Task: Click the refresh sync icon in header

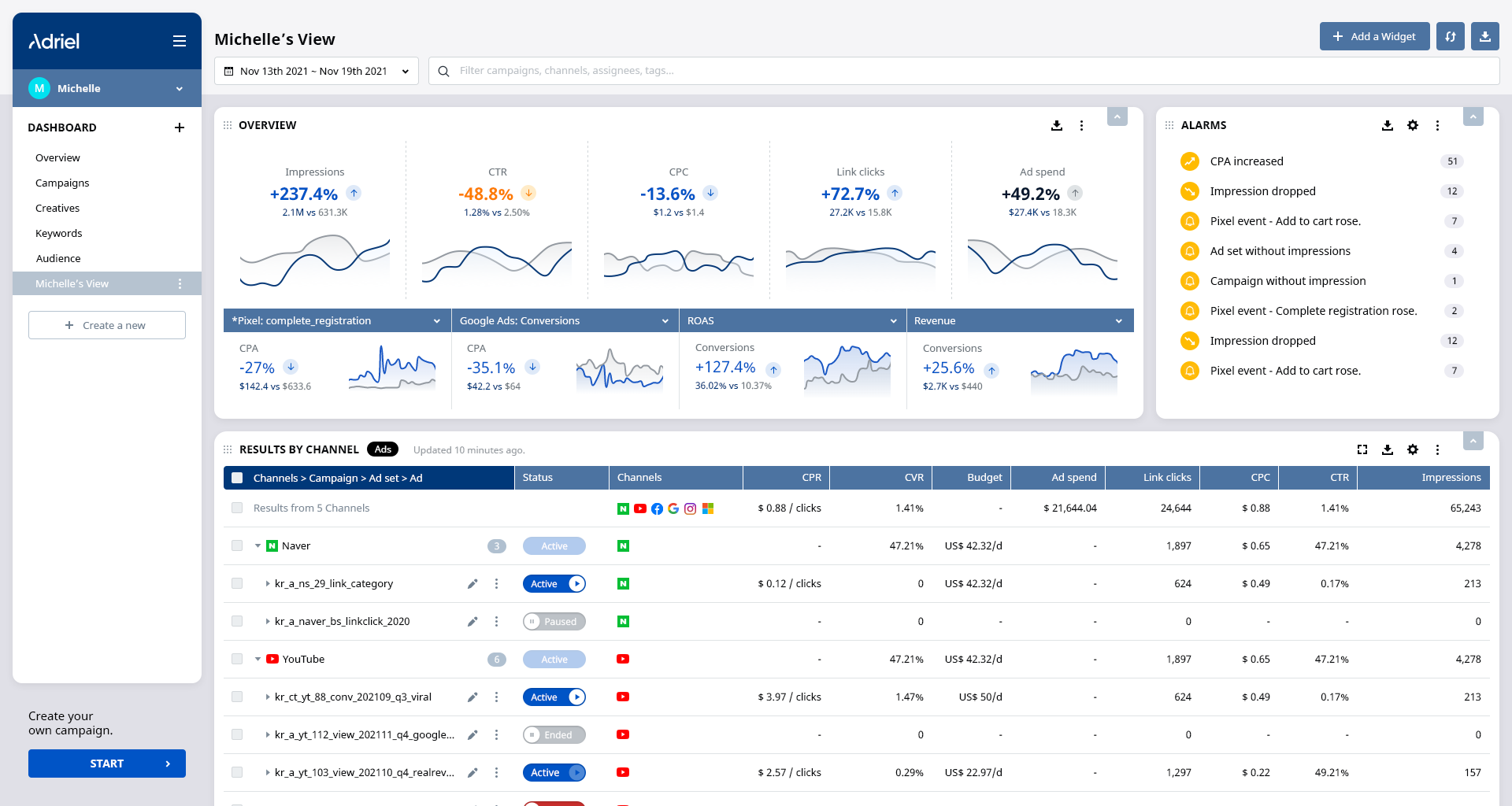Action: (1450, 36)
